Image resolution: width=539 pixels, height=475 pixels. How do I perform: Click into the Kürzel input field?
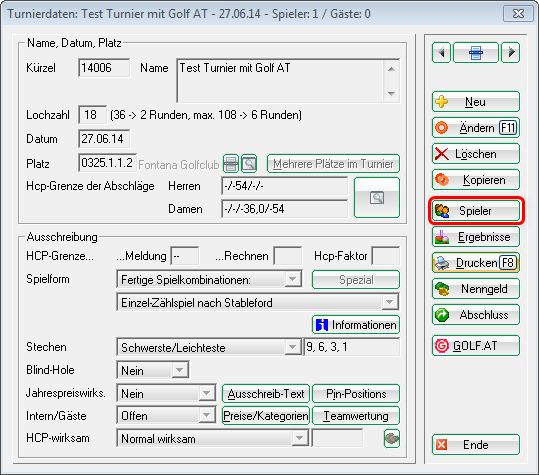(x=104, y=68)
